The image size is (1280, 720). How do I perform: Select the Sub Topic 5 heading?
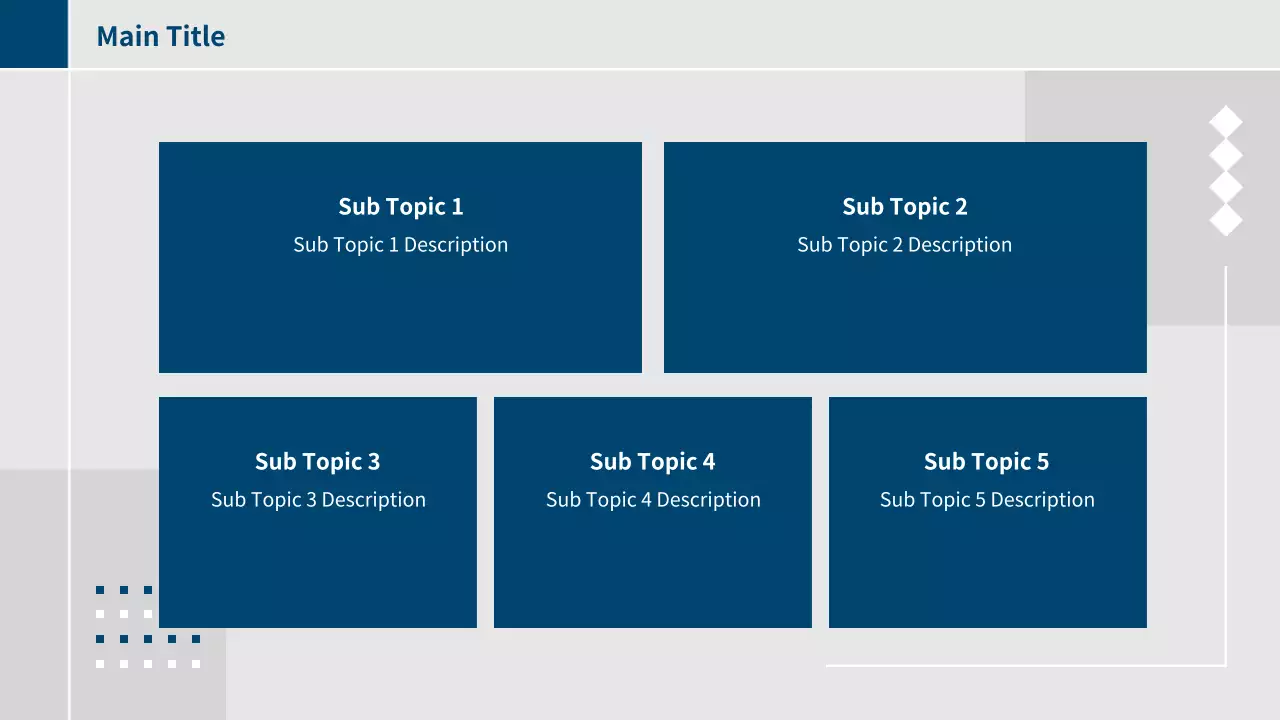(x=986, y=462)
